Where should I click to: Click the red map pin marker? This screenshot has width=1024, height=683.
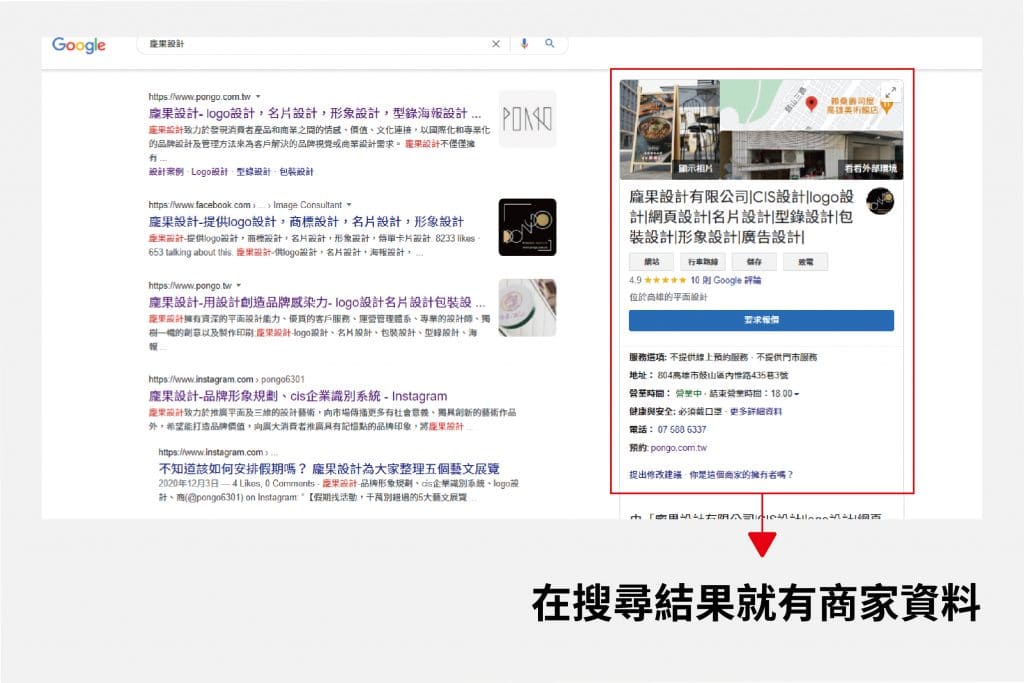pos(812,105)
